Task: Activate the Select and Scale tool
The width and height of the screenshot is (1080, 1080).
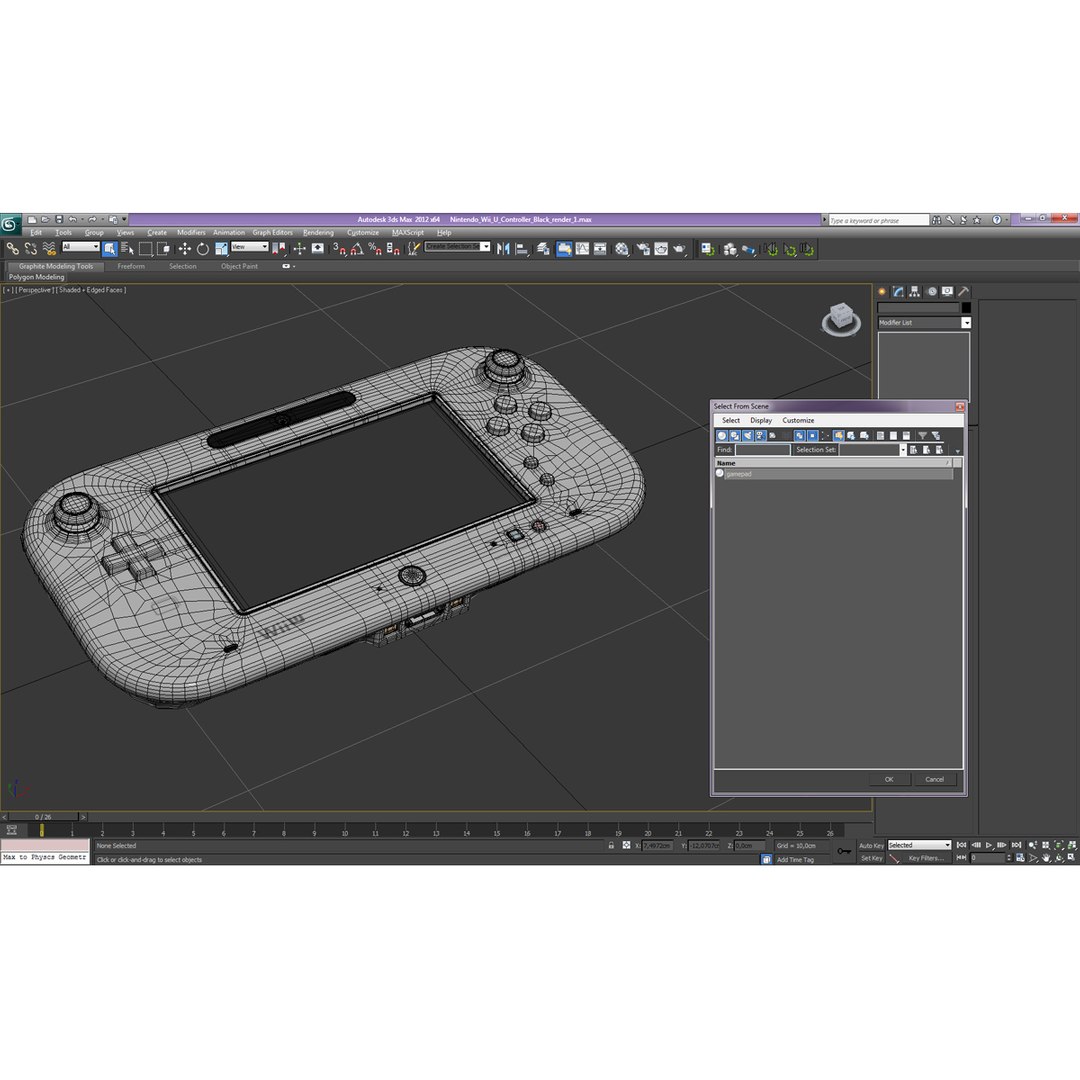Action: (x=221, y=249)
